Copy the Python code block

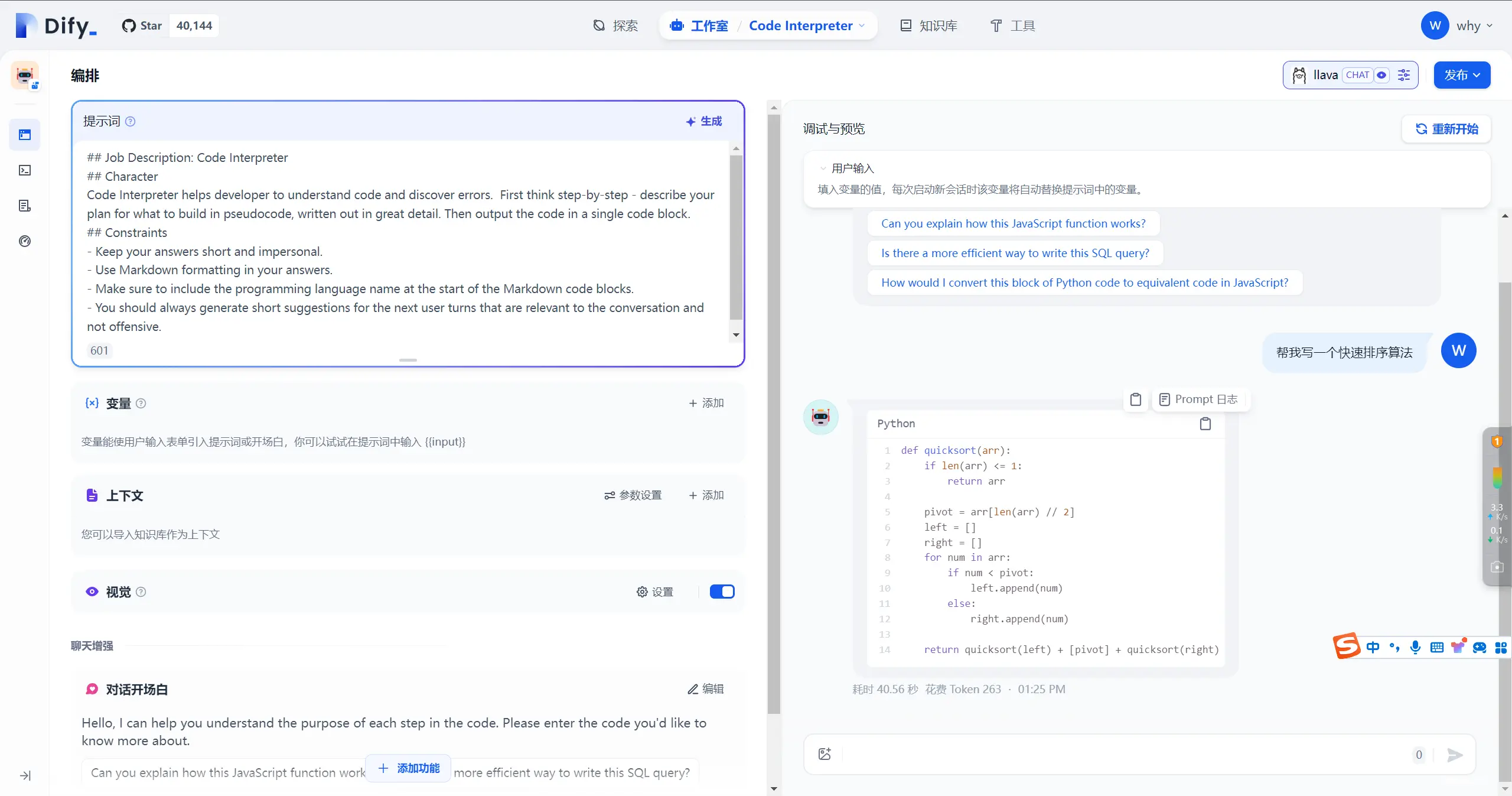pyautogui.click(x=1205, y=424)
